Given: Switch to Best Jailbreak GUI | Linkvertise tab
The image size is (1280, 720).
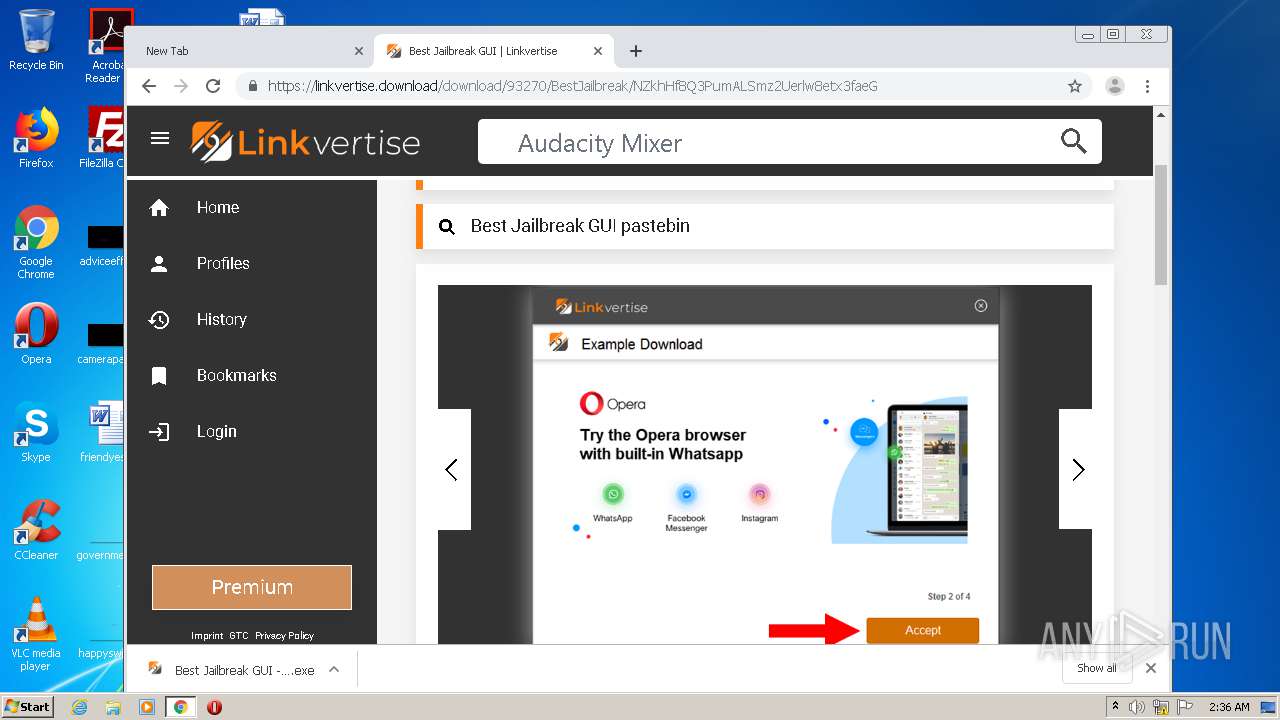Looking at the screenshot, I should click(x=493, y=51).
